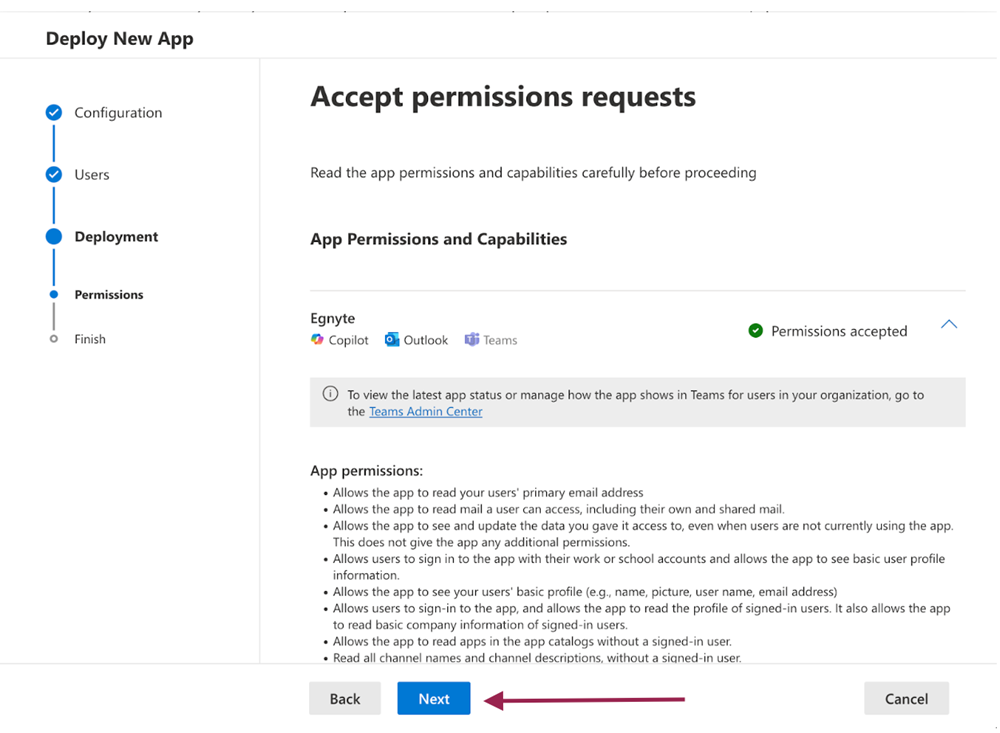
Task: Select the Configuration step label
Action: (118, 113)
